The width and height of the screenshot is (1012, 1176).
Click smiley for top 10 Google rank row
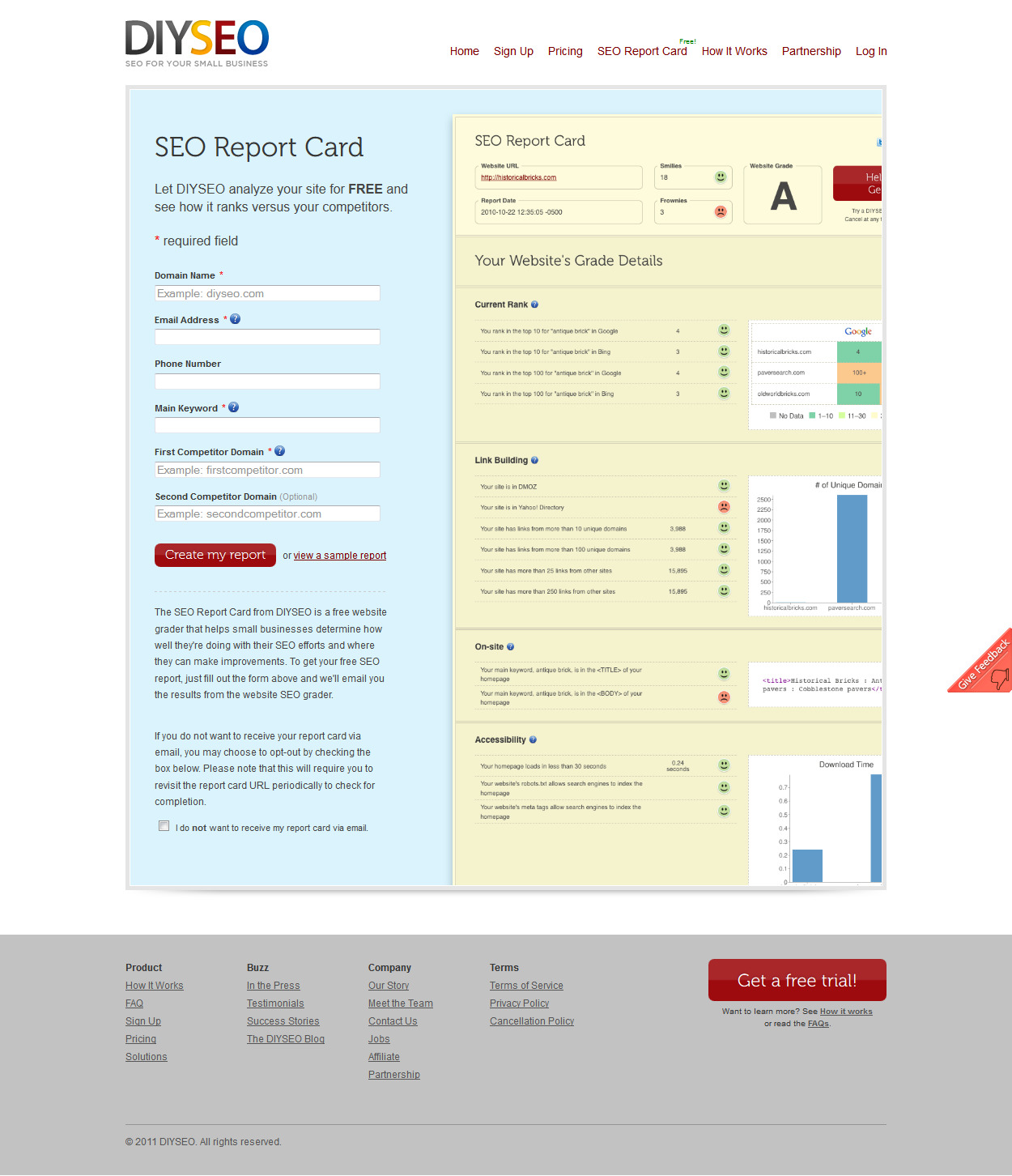click(725, 330)
